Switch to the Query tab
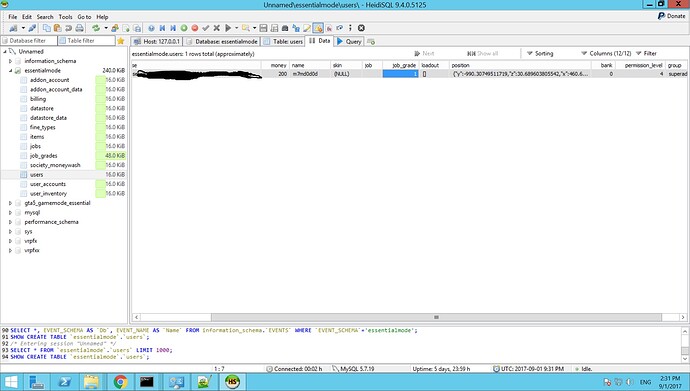This screenshot has width=690, height=391. 349,41
